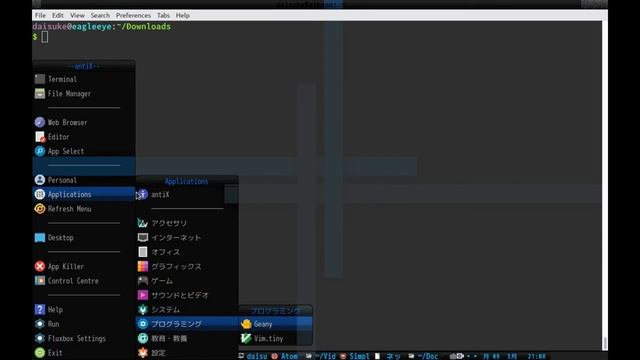This screenshot has width=640, height=360.
Task: Open the terminal View menu
Action: (77, 16)
